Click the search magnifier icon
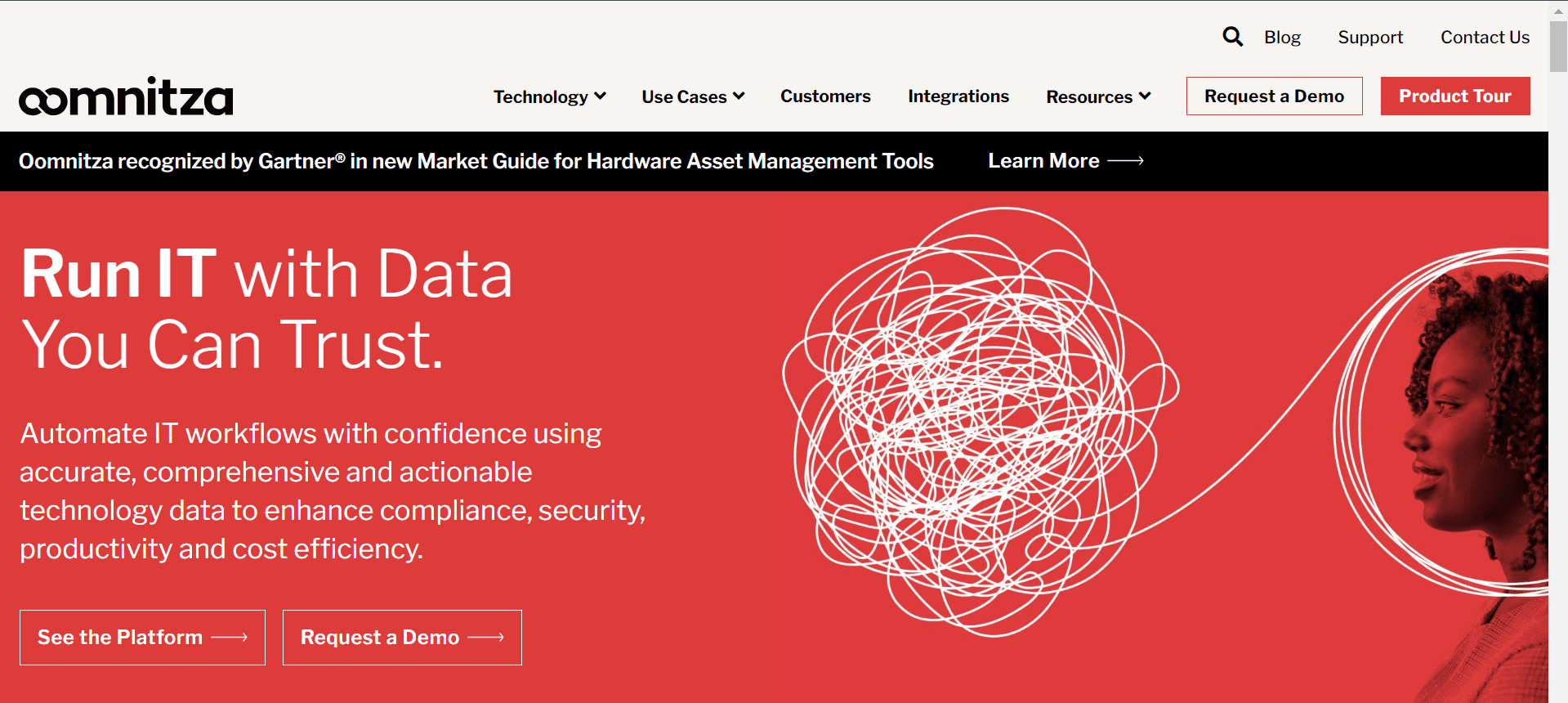The image size is (1568, 703). click(1232, 37)
